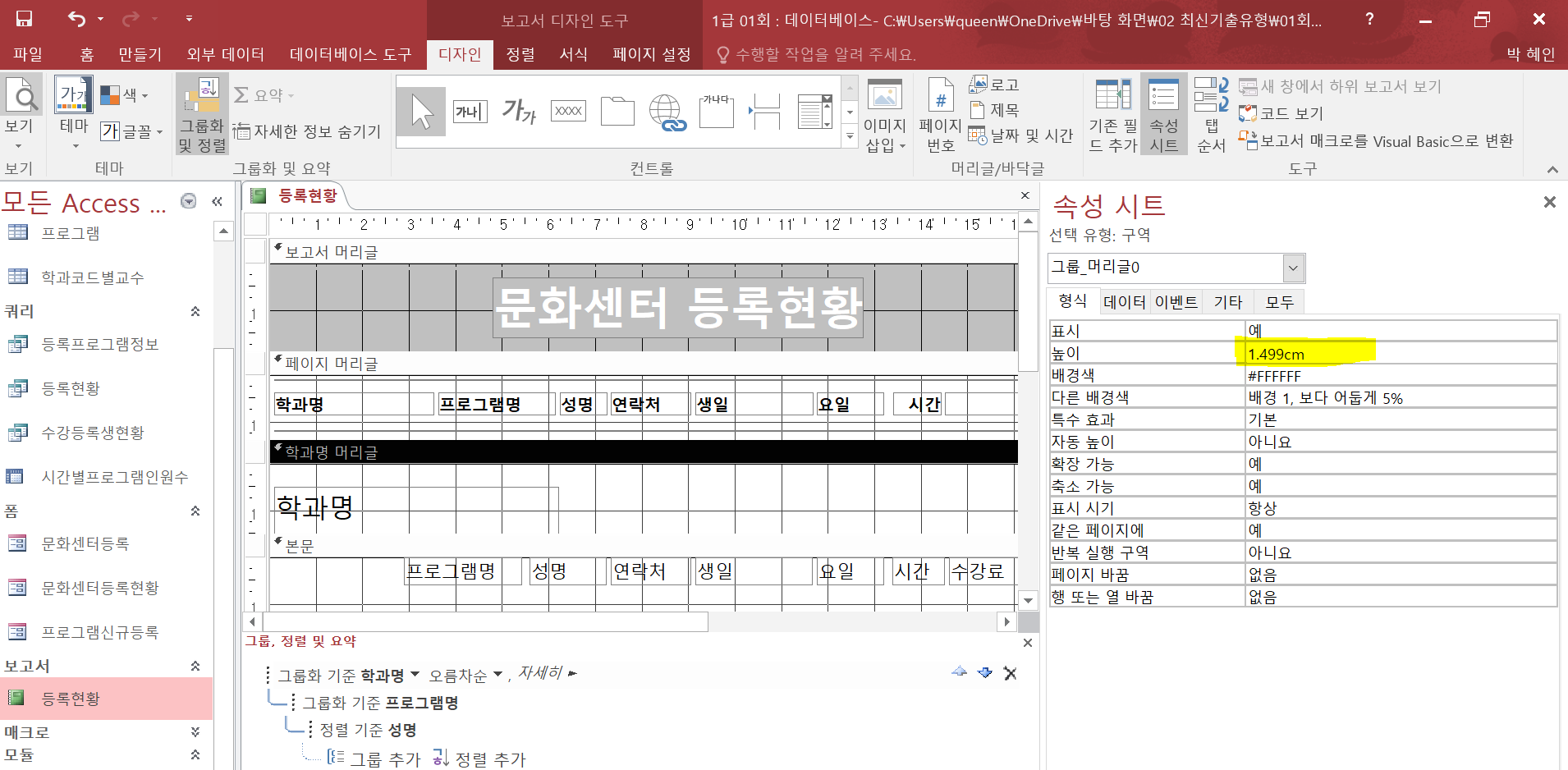
Task: Select the hyperlink control icon
Action: coord(666,112)
